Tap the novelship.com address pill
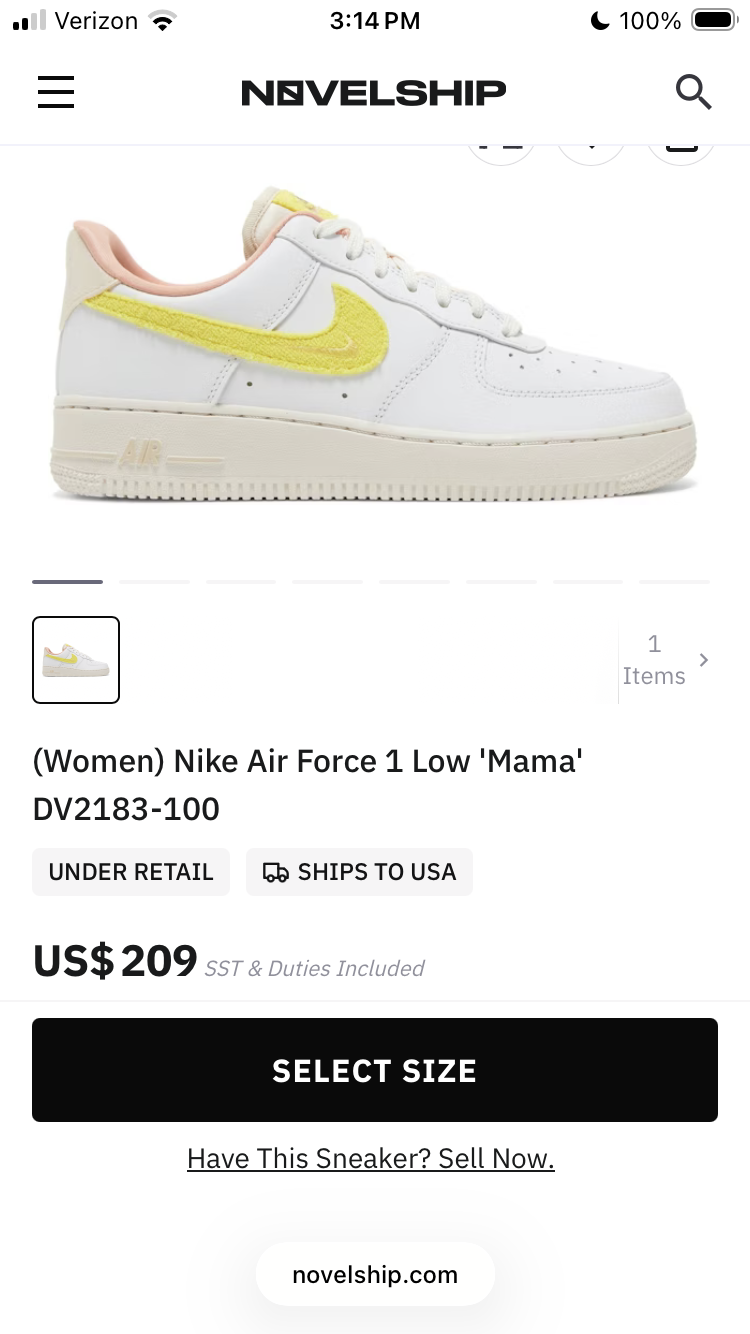This screenshot has width=750, height=1334. (x=375, y=1275)
